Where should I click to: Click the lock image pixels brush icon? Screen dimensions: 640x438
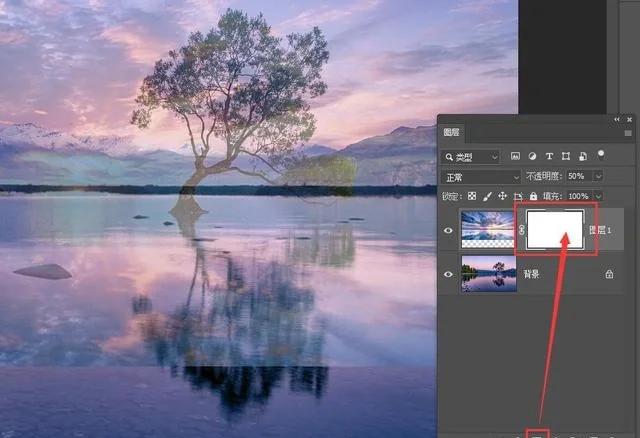487,196
